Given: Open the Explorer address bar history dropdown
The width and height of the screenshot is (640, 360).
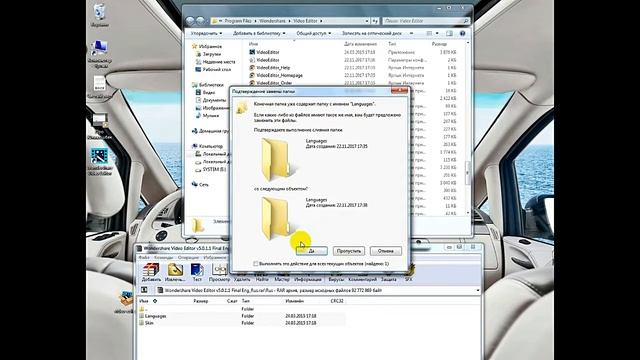Looking at the screenshot, I should pos(367,20).
